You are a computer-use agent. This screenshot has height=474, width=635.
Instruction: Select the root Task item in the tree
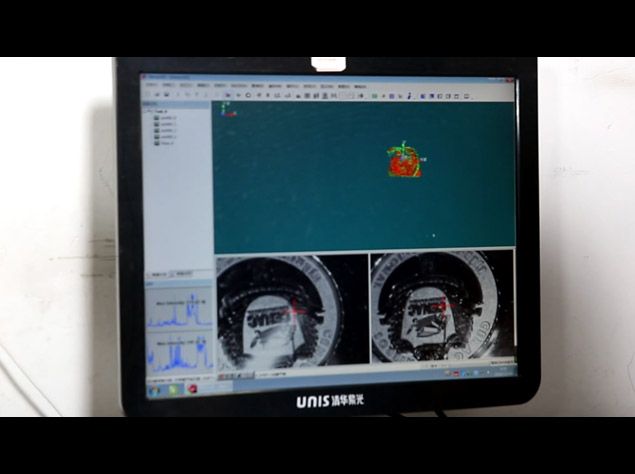click(x=160, y=111)
